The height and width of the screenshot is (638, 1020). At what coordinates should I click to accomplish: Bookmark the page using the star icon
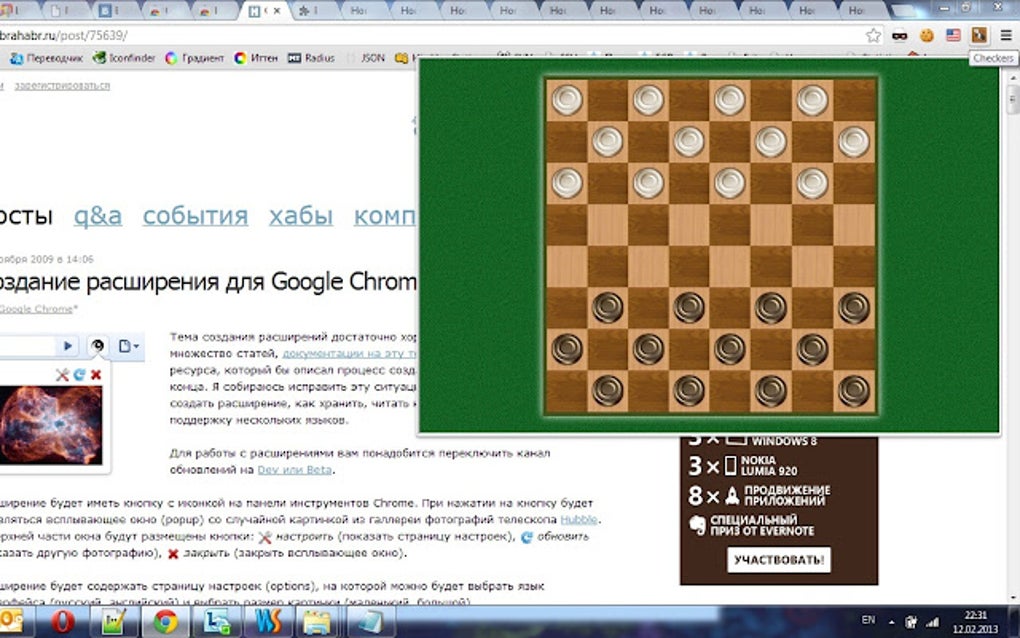[874, 34]
